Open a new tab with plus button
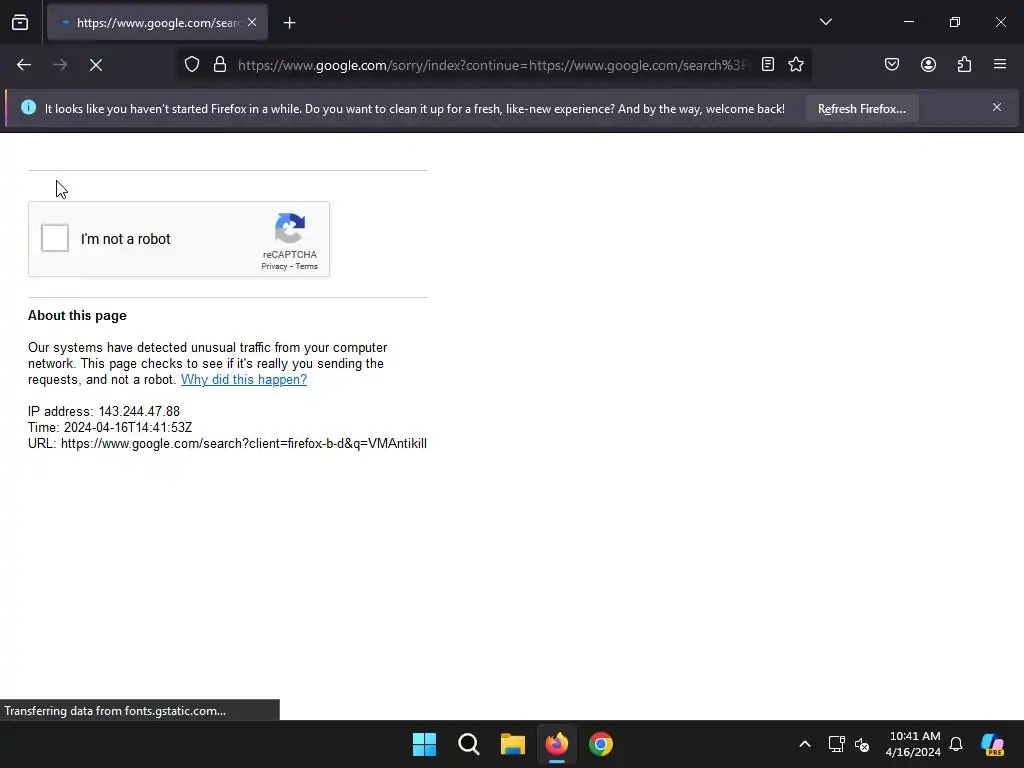This screenshot has height=768, width=1024. tap(289, 23)
